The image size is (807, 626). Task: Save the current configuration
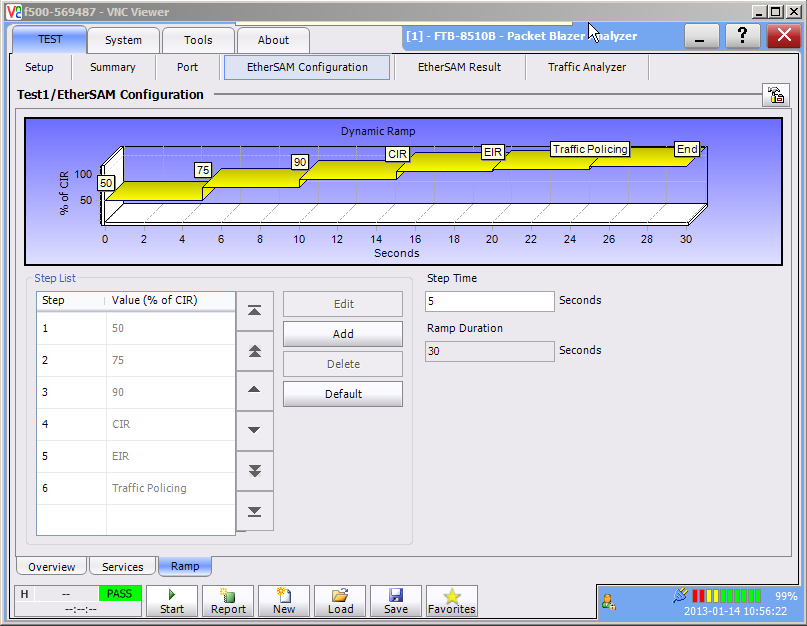click(396, 601)
